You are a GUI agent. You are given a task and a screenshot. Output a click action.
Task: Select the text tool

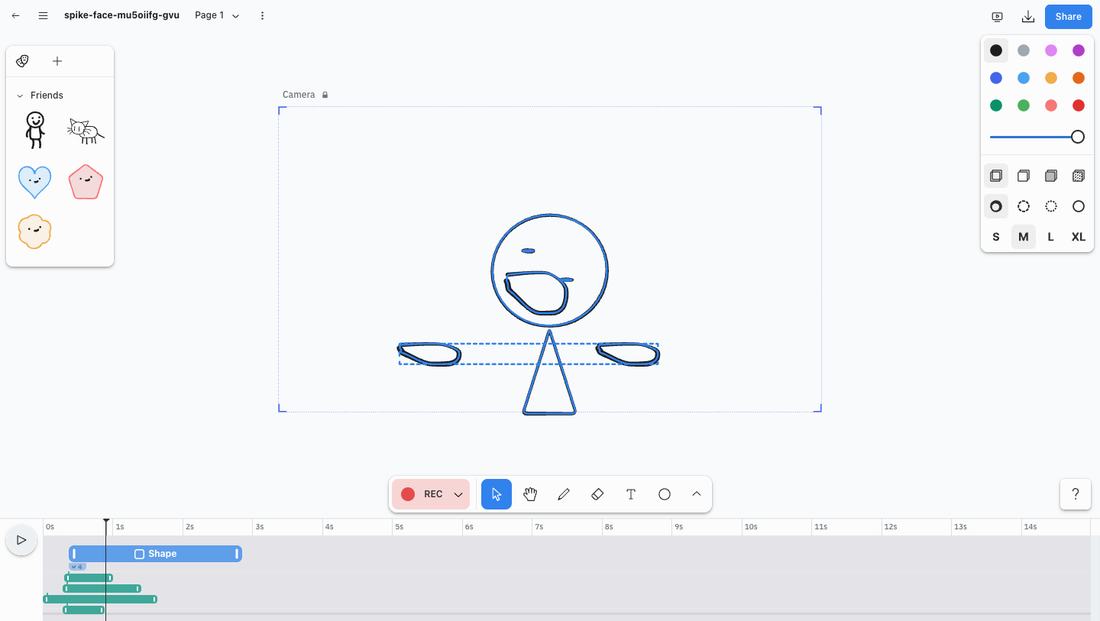[x=631, y=494]
